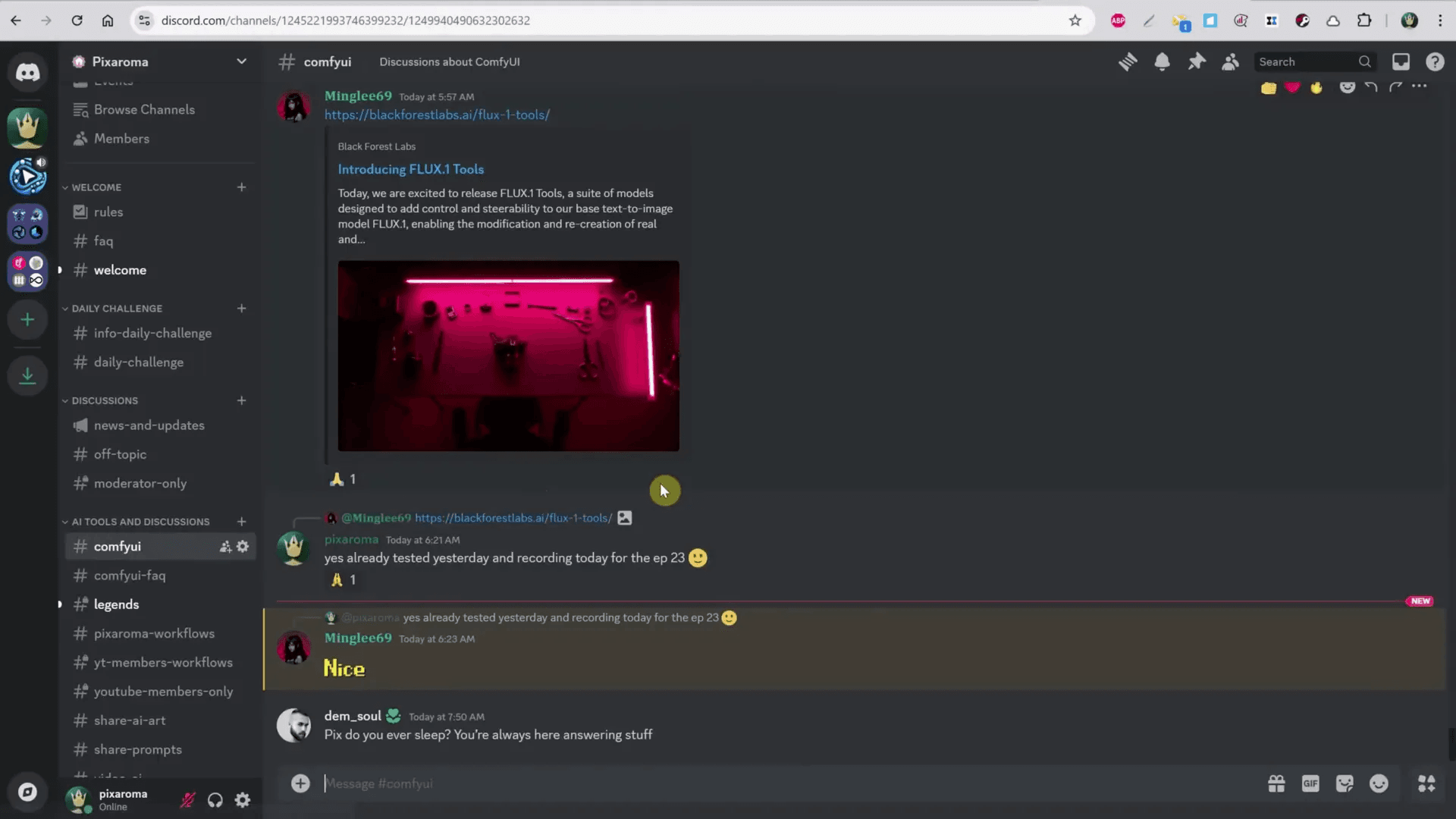Go to rules channel
The image size is (1456, 819).
point(160,212)
